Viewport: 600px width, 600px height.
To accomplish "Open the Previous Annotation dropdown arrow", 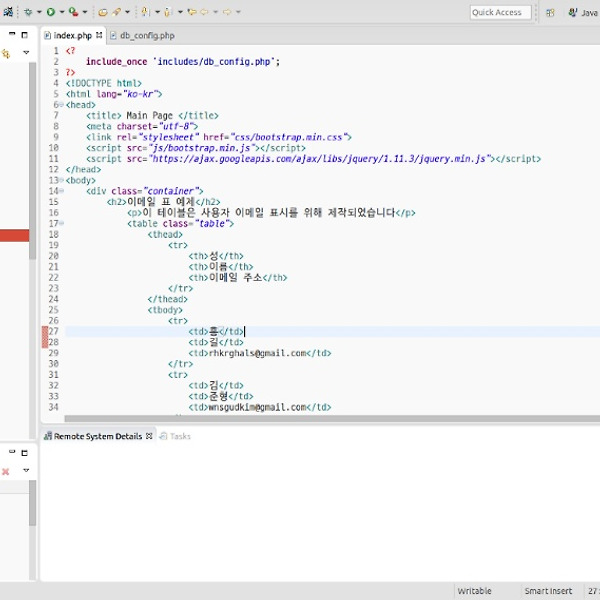I will [x=180, y=12].
